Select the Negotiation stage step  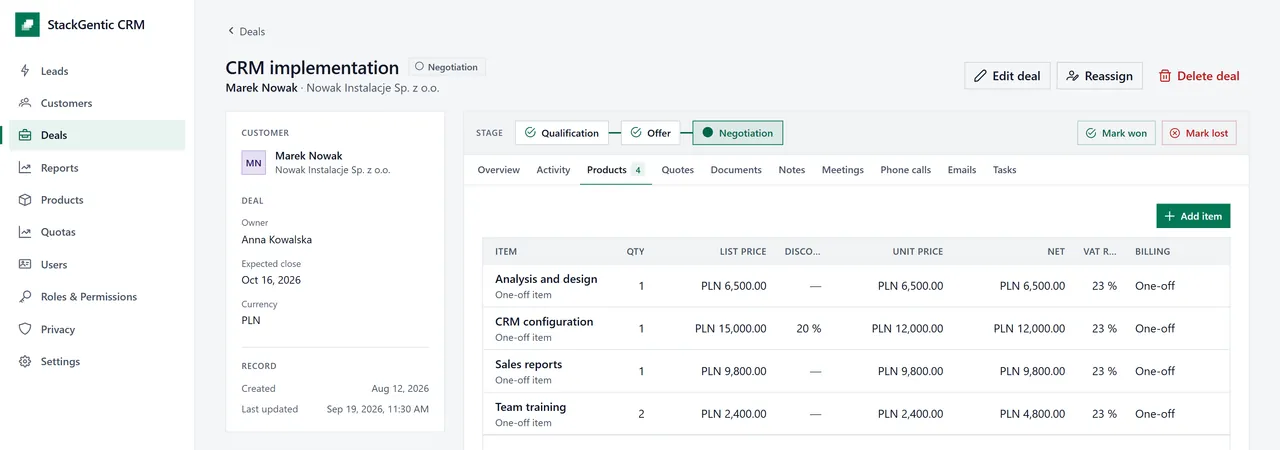coord(738,133)
